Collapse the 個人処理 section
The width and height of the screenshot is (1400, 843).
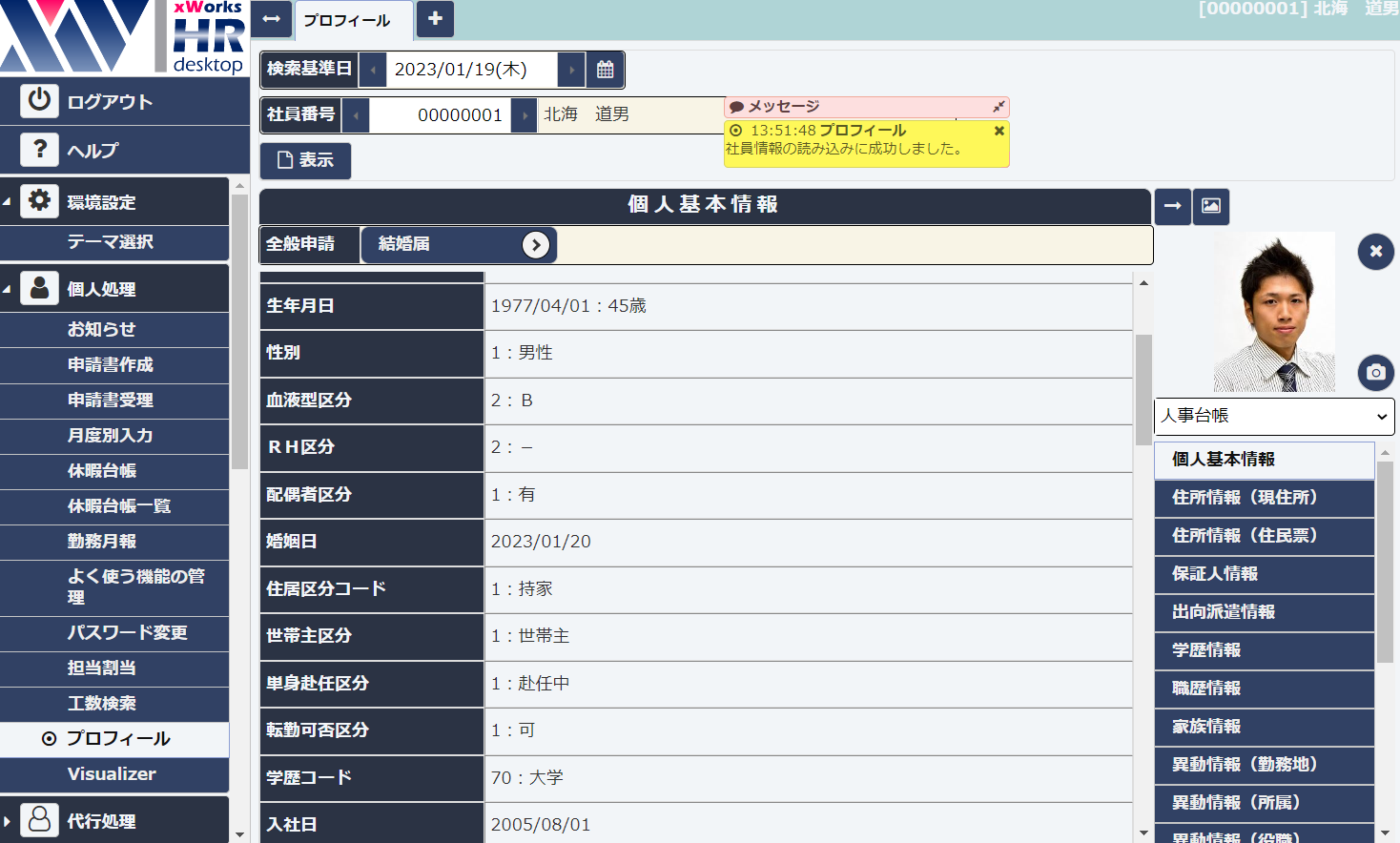(x=8, y=289)
